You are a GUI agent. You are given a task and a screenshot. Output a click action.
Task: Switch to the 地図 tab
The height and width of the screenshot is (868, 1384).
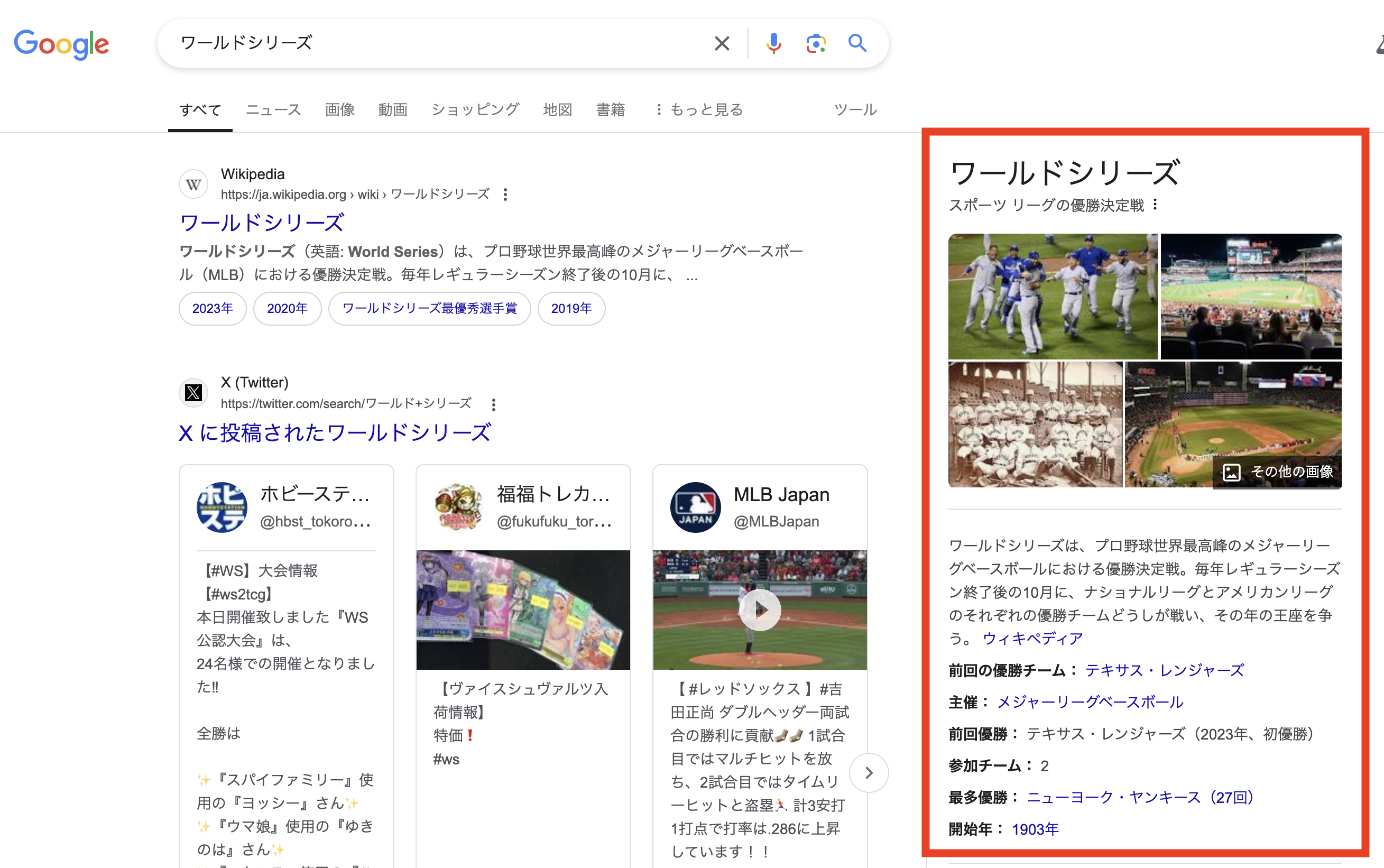tap(557, 109)
